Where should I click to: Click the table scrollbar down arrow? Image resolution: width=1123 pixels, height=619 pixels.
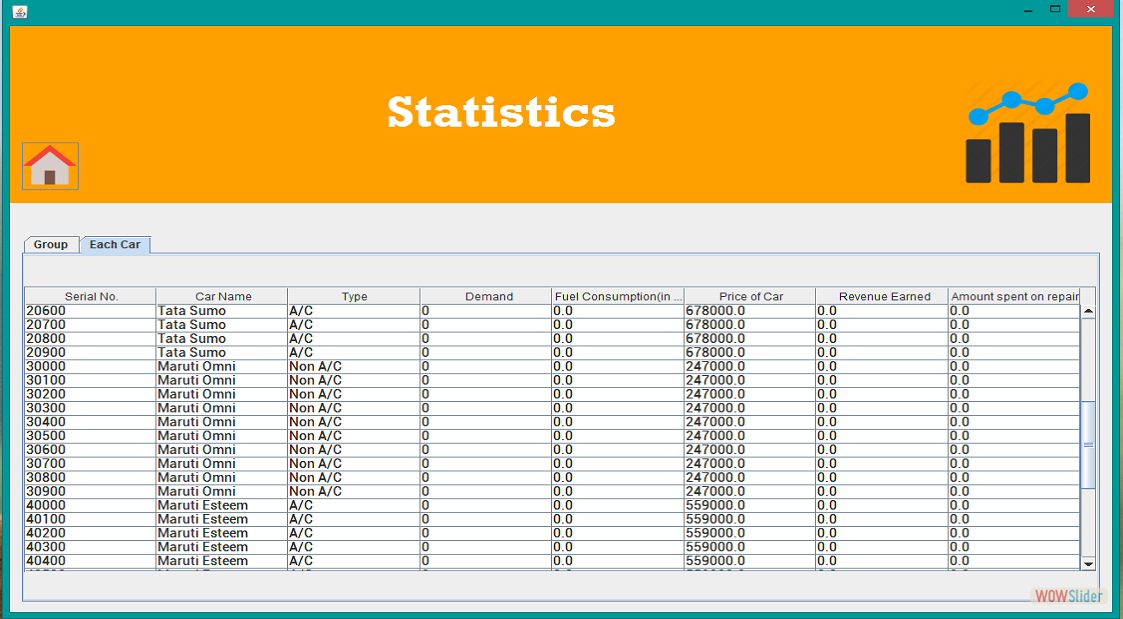tap(1088, 564)
